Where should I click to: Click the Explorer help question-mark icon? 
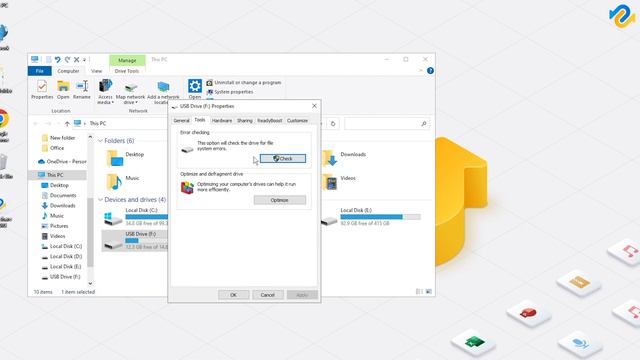pos(430,71)
